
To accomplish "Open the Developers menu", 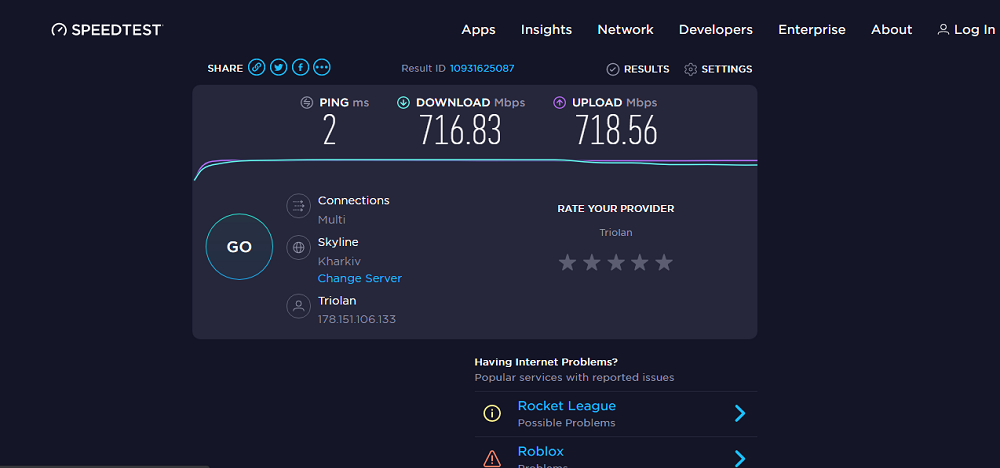I will [716, 29].
